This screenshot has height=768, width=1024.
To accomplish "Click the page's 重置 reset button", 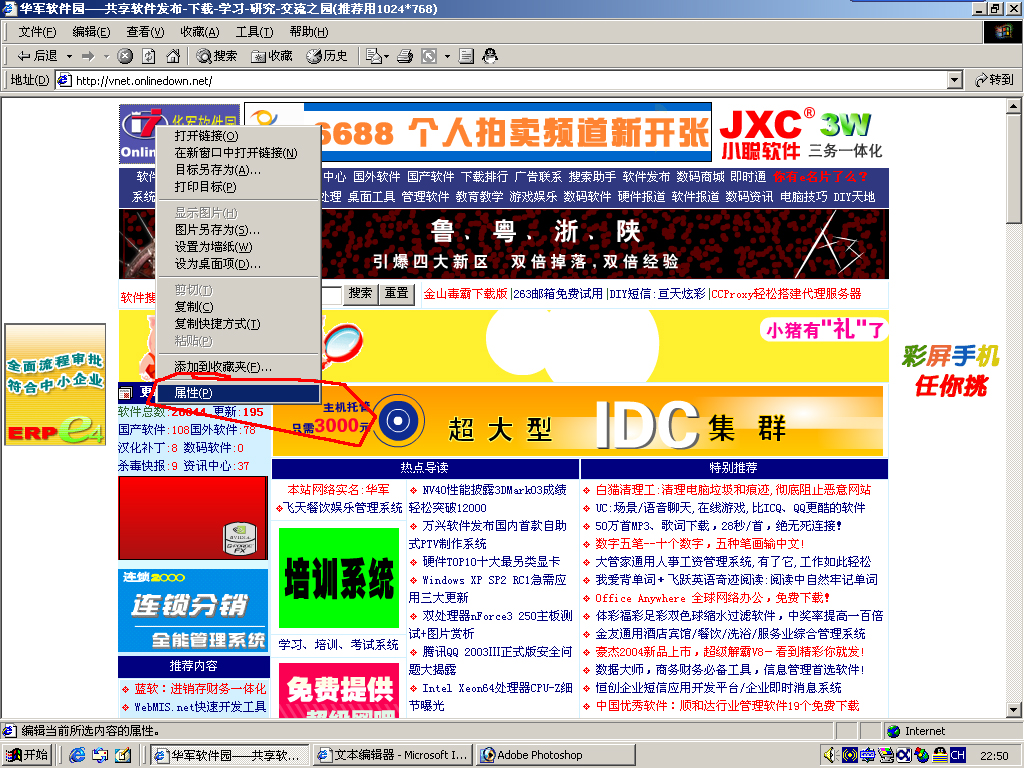I will 396,293.
